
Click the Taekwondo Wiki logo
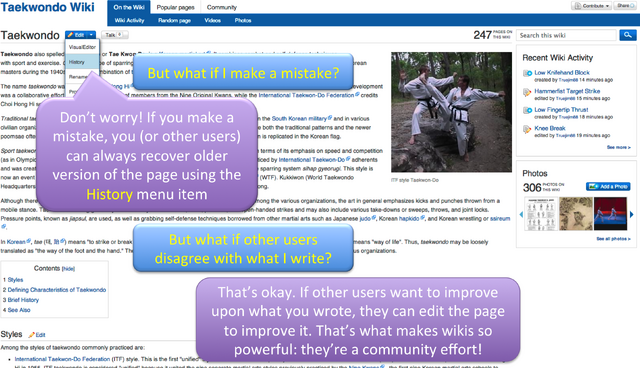(47, 7)
